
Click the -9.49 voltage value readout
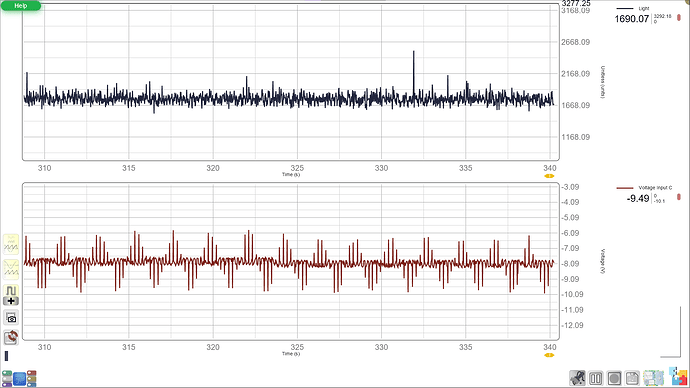(638, 198)
